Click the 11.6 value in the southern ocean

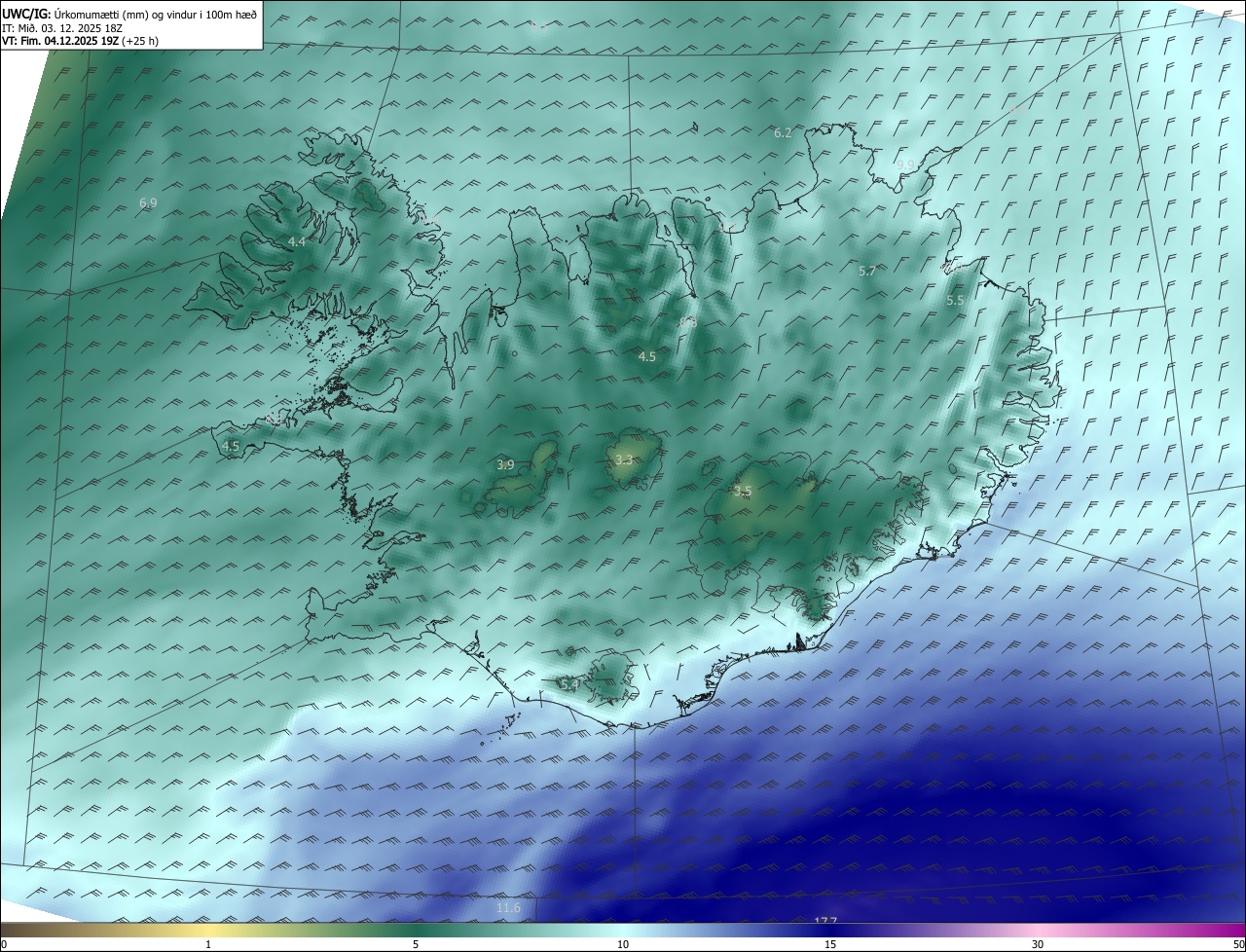(509, 908)
